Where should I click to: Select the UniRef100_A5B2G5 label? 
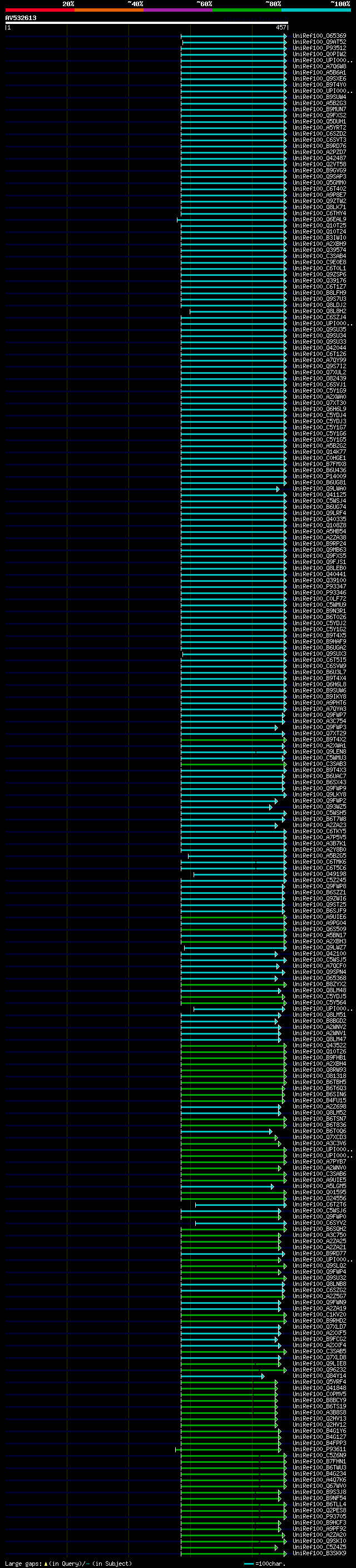tap(319, 856)
